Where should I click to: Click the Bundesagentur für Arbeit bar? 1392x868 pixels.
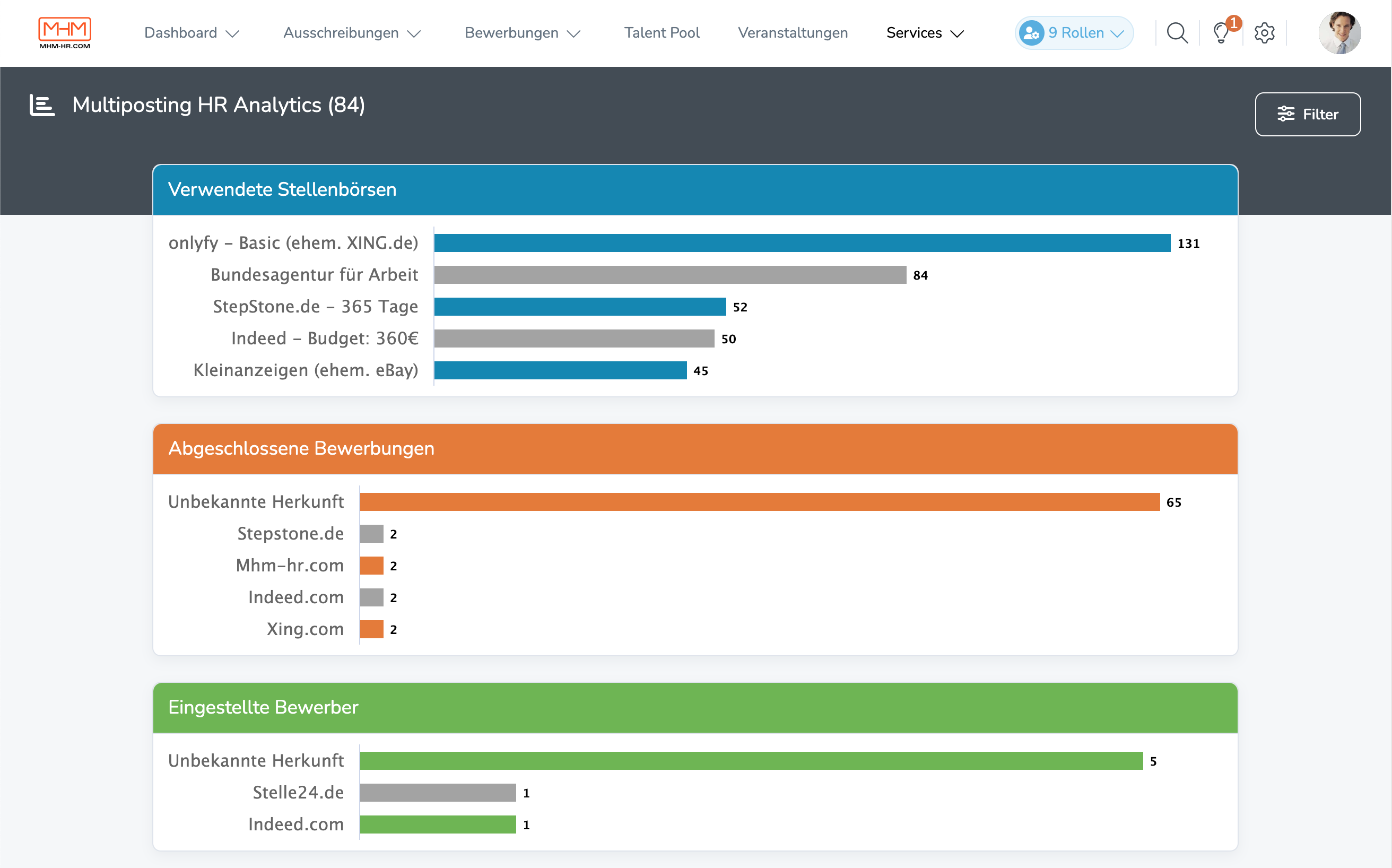[670, 275]
